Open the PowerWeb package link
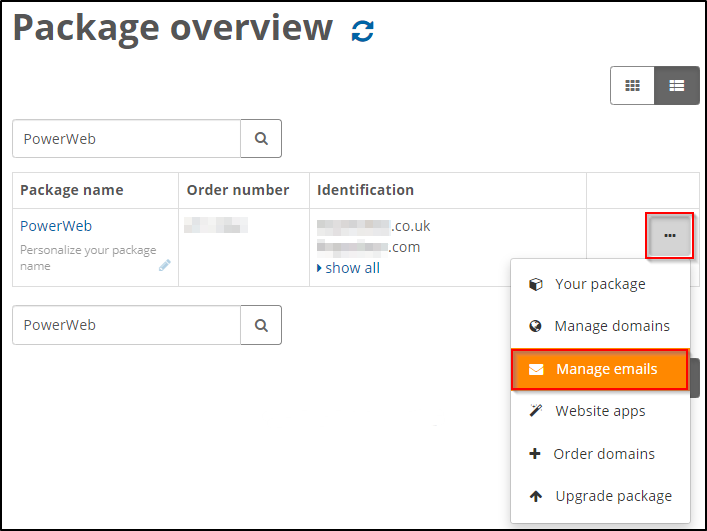 coord(56,226)
